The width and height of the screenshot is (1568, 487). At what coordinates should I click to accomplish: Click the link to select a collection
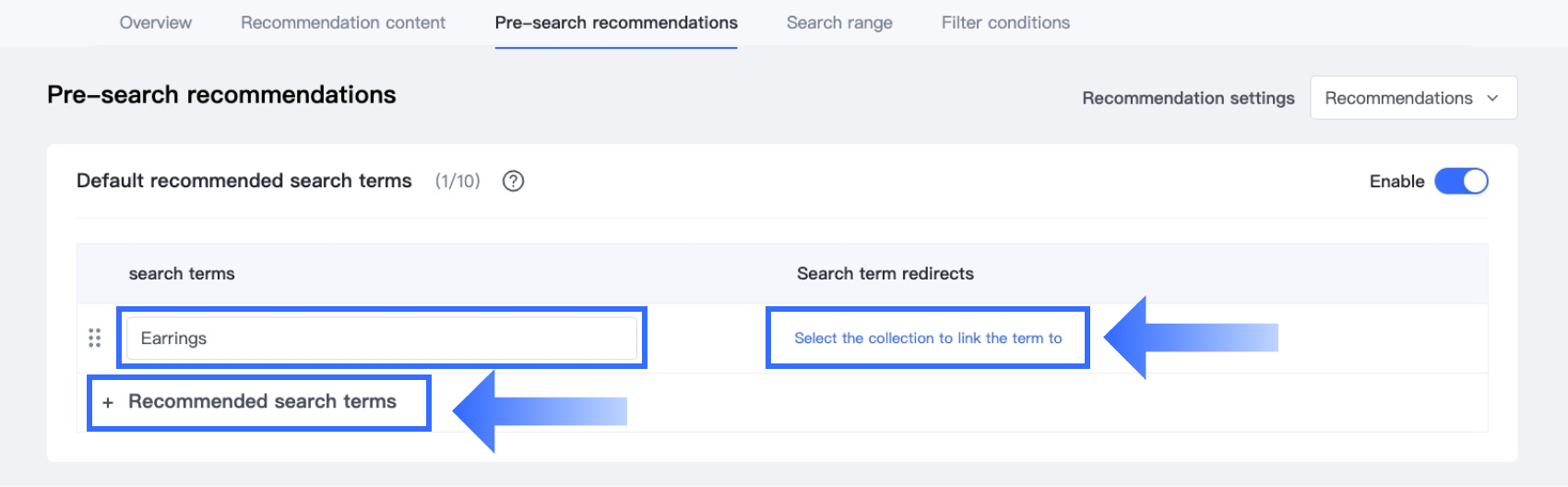pyautogui.click(x=928, y=339)
